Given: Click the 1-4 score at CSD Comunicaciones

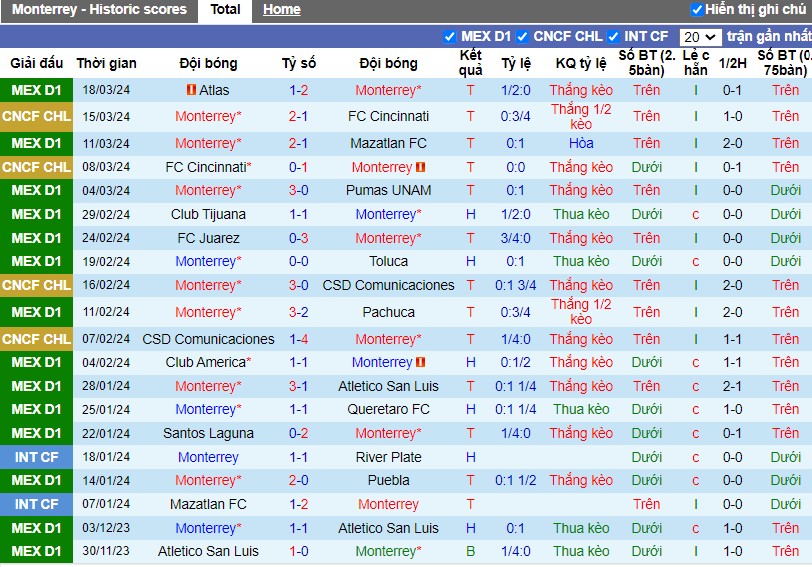Looking at the screenshot, I should pos(298,339).
